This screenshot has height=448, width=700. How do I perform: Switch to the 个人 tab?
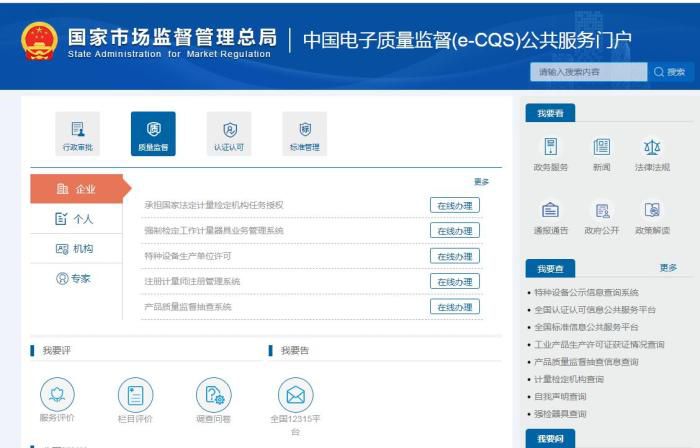(76, 219)
